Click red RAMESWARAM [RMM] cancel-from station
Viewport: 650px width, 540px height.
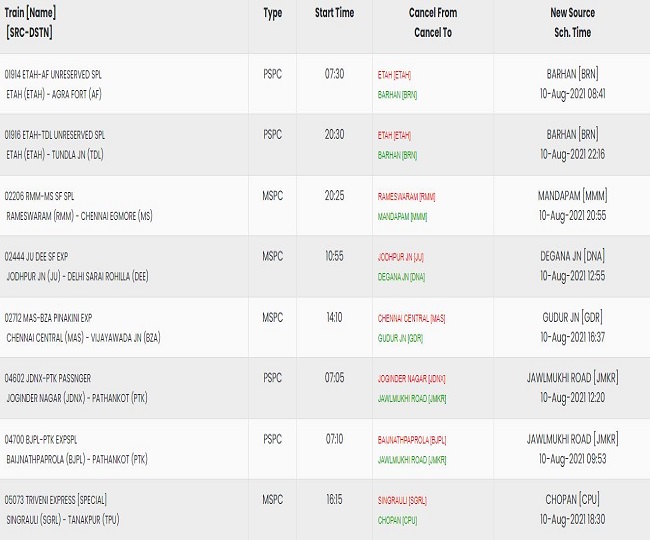pyautogui.click(x=406, y=196)
